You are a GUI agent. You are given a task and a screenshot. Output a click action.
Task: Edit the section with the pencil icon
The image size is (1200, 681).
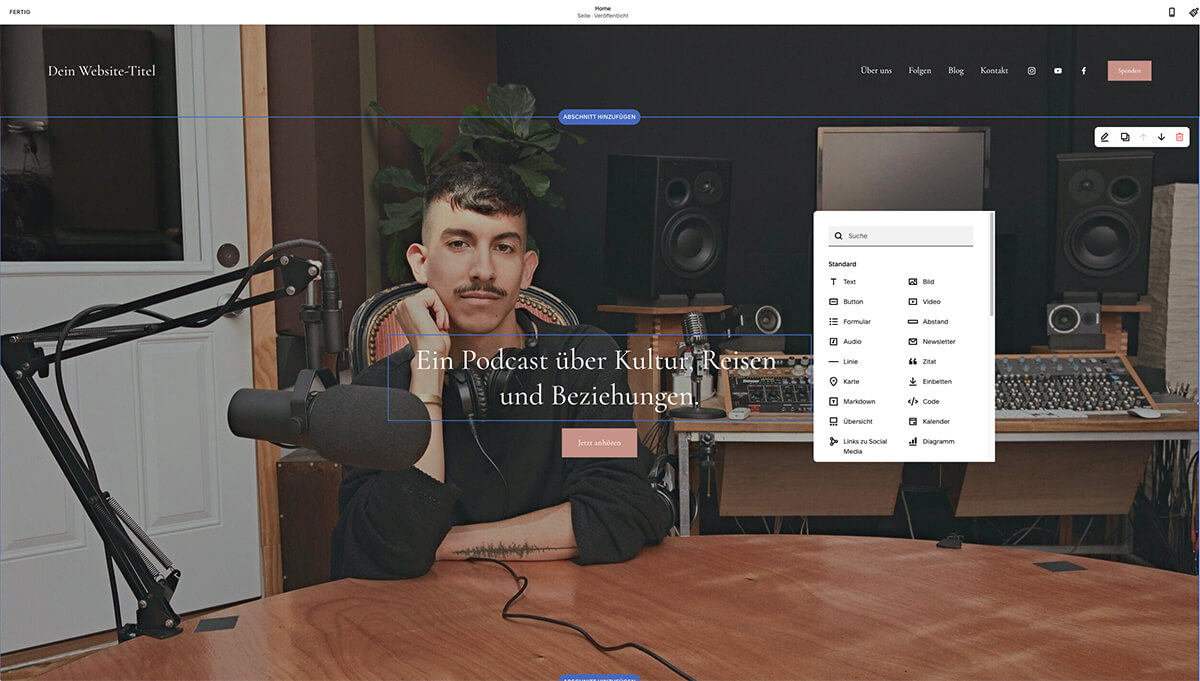click(x=1105, y=137)
